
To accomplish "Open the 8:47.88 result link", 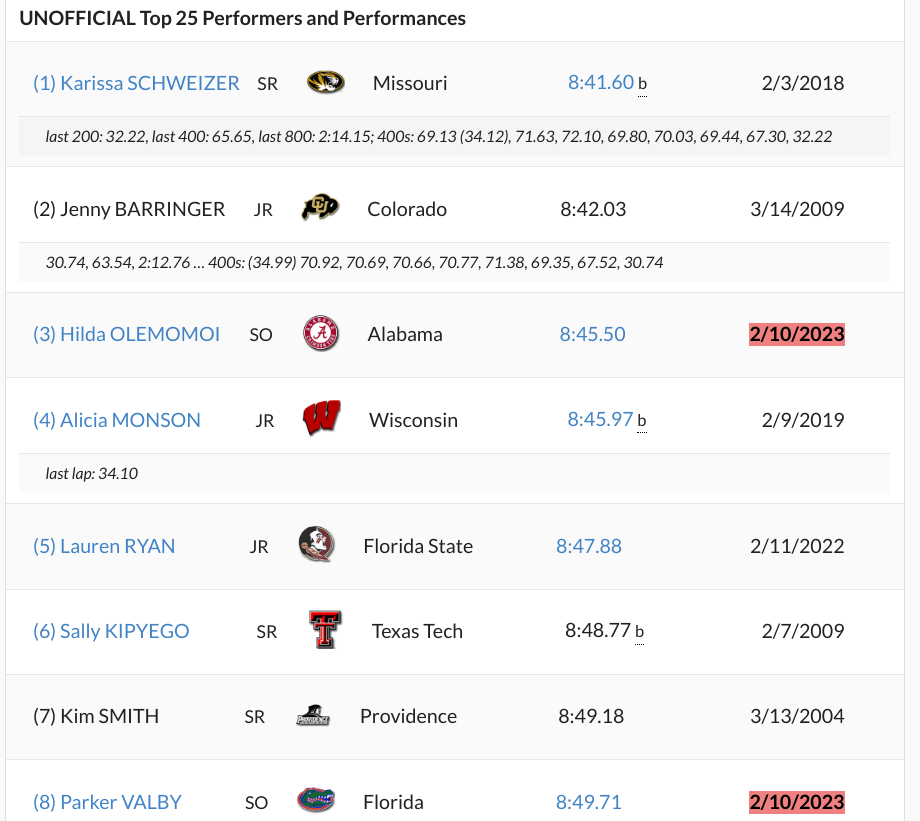I will (588, 546).
